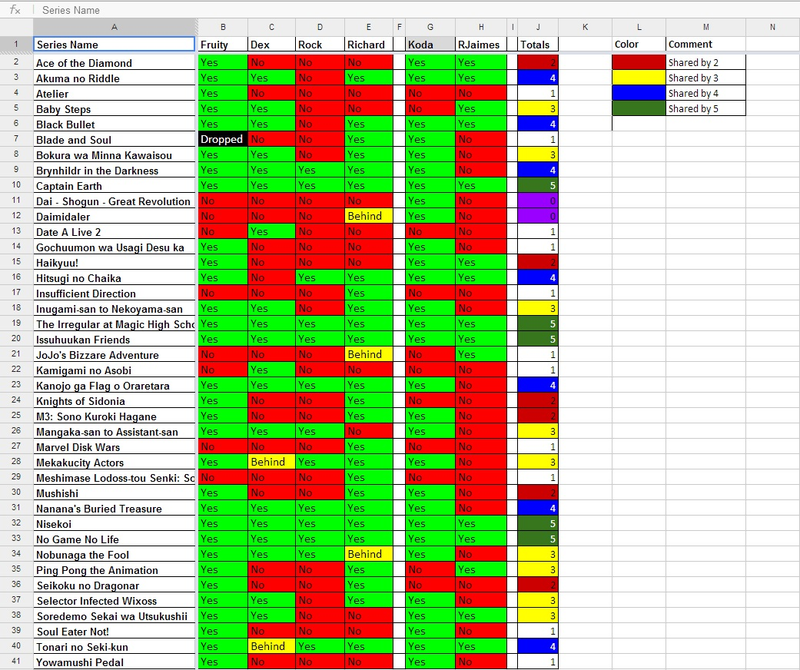Click the blue Shared by 4 swatch
The image size is (800, 670).
[639, 93]
